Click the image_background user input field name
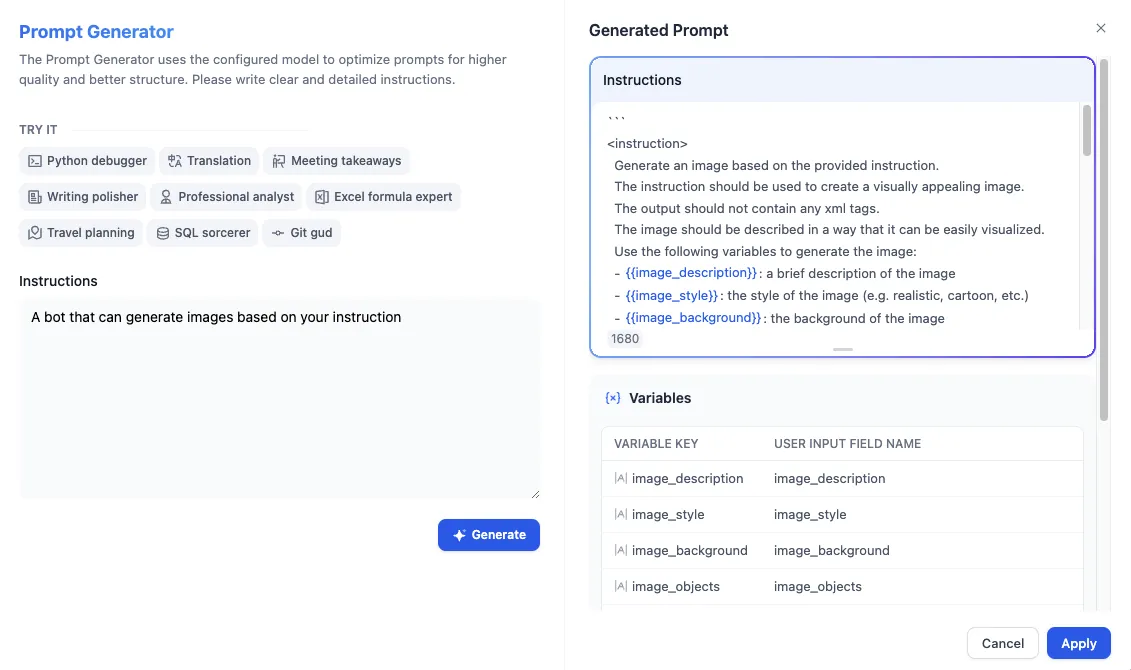Viewport: 1131px width, 670px height. pos(831,550)
